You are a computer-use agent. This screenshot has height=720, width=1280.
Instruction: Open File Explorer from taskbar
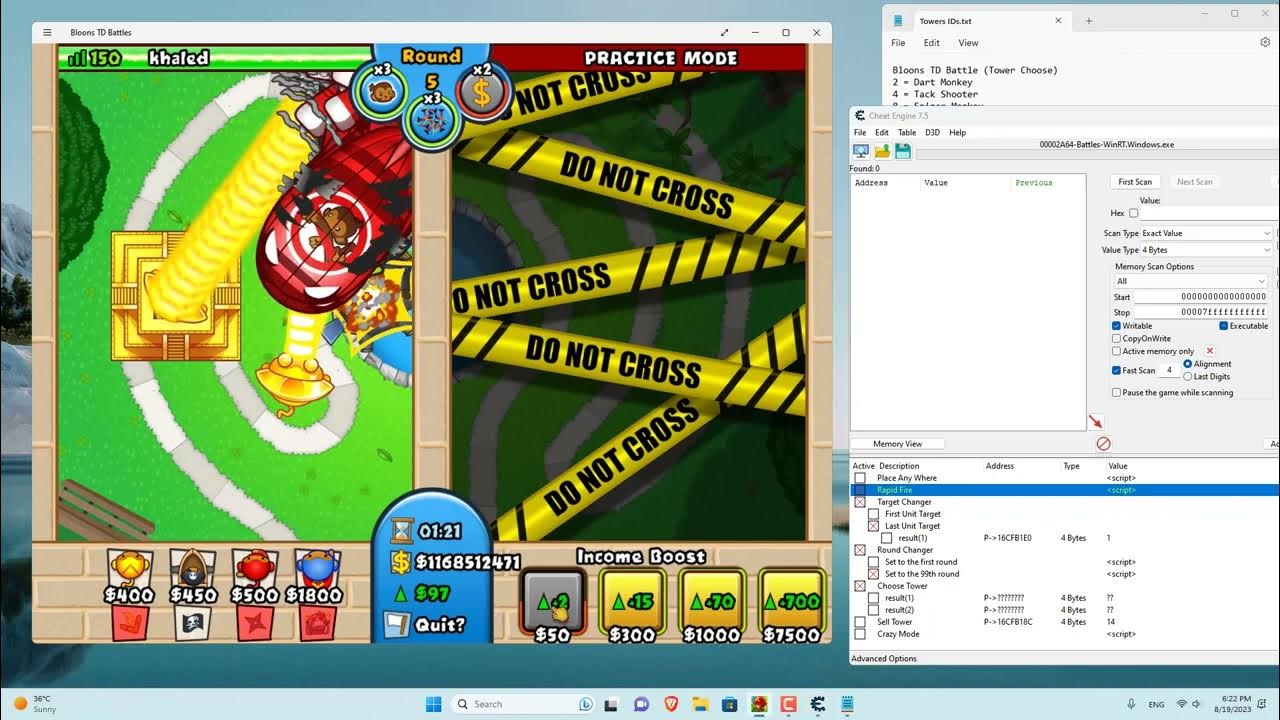(700, 704)
